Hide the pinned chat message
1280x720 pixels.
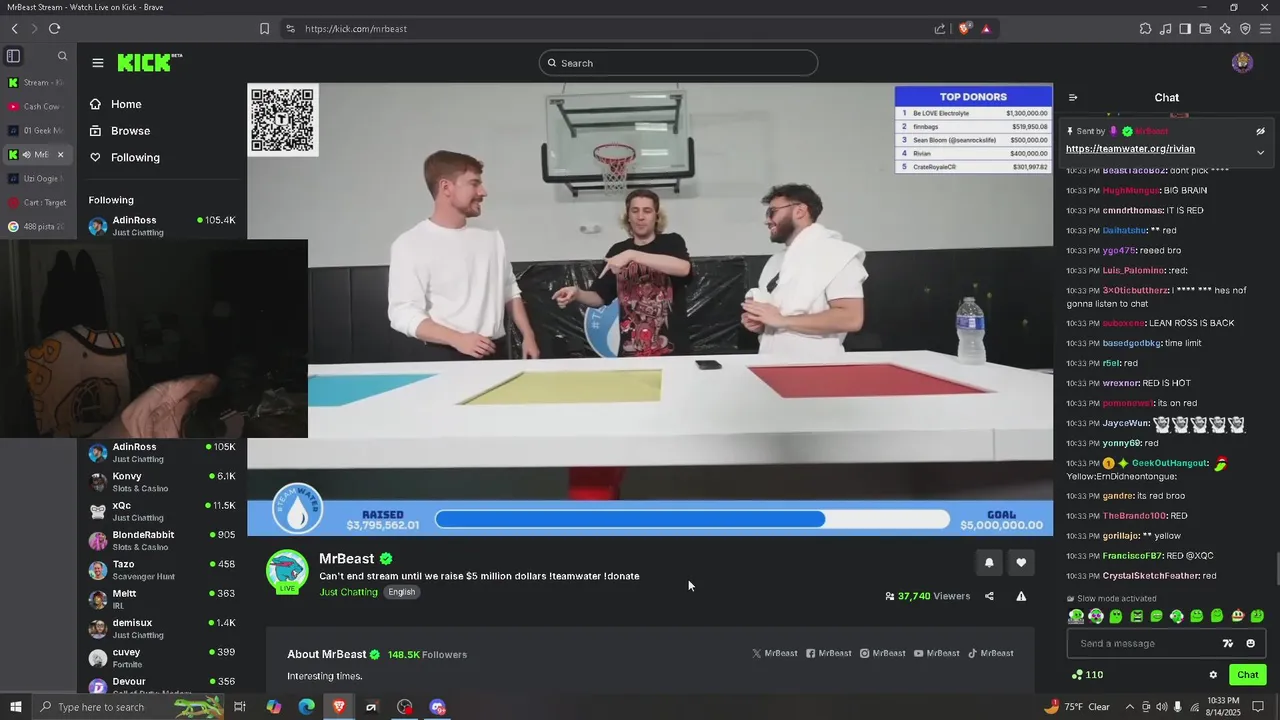click(x=1260, y=131)
